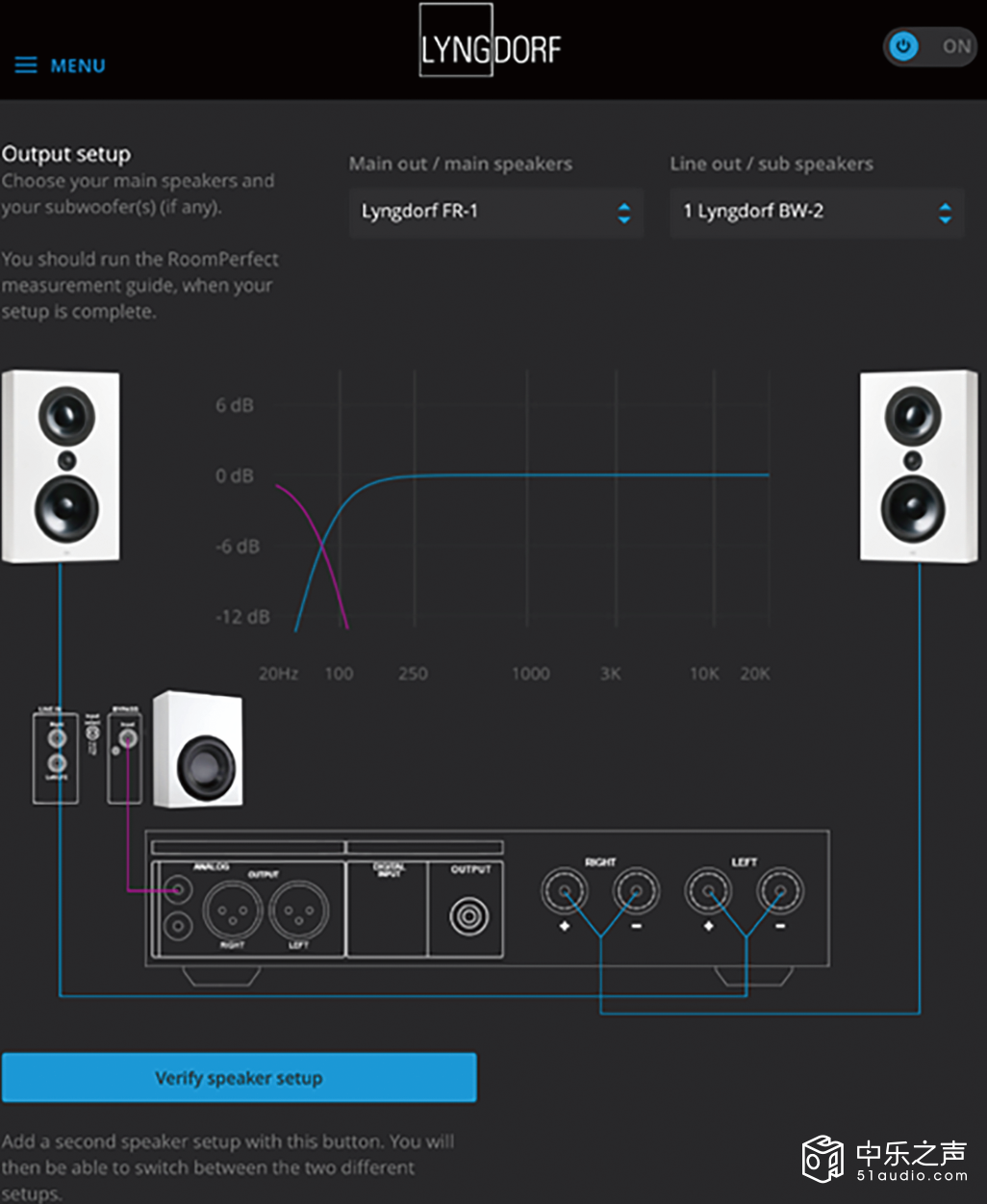Screen dimensions: 987x1204
Task: Click the RIGHT XLR output connector
Action: pos(232,910)
